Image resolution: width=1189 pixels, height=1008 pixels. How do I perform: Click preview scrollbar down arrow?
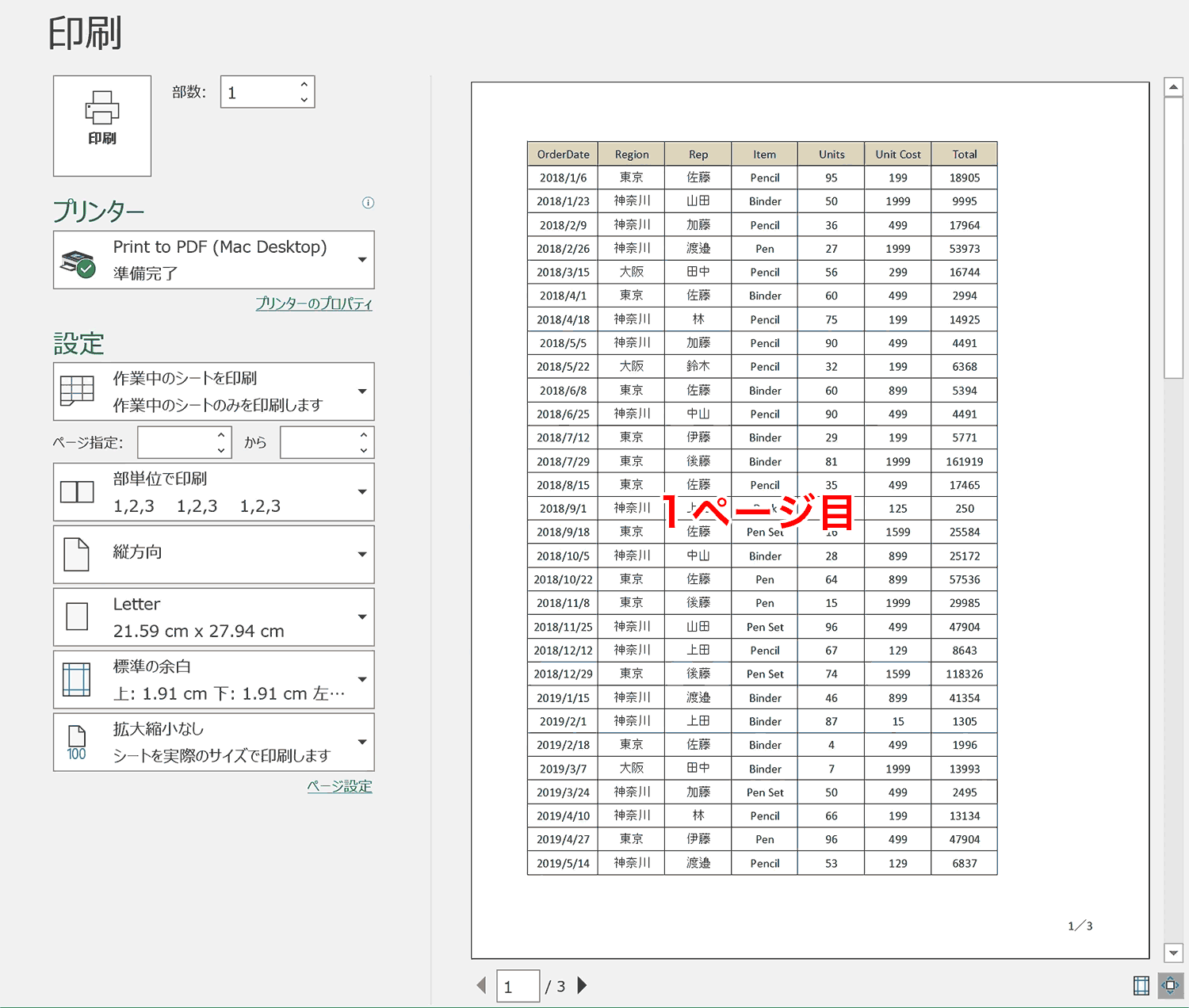point(1173,953)
